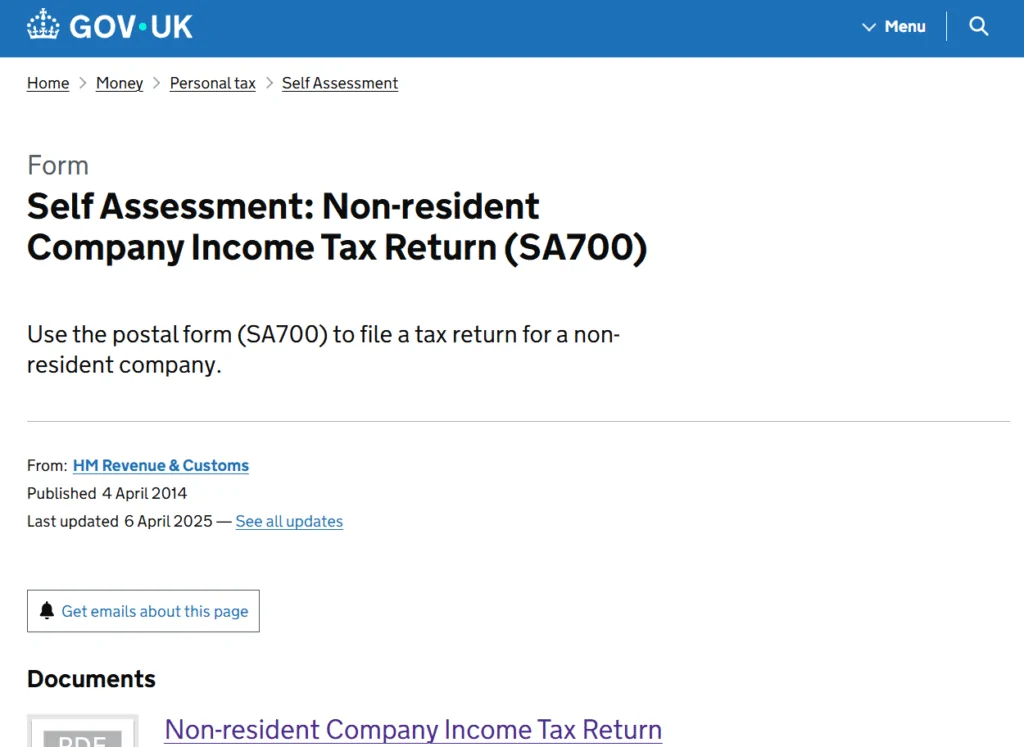Viewport: 1024px width, 747px height.
Task: Select Self Assessment in the breadcrumb trail
Action: [x=339, y=83]
